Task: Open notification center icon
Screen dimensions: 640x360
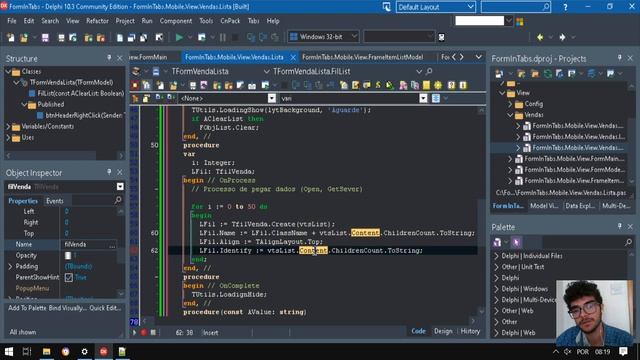Action: tap(623, 351)
